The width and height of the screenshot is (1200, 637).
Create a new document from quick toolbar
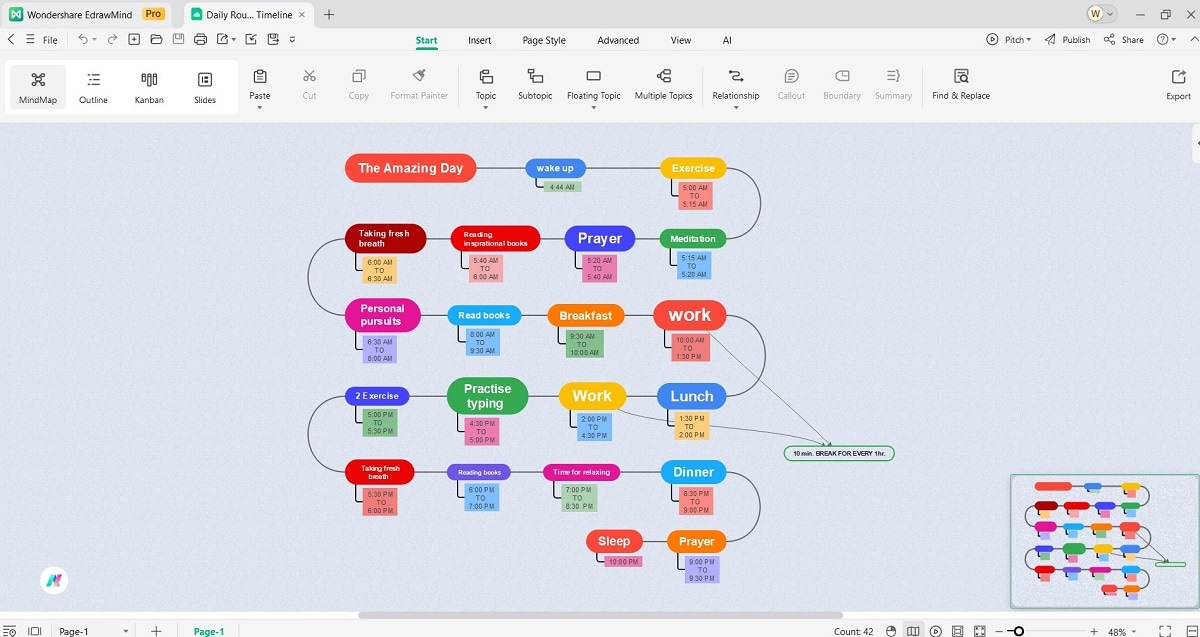click(134, 40)
